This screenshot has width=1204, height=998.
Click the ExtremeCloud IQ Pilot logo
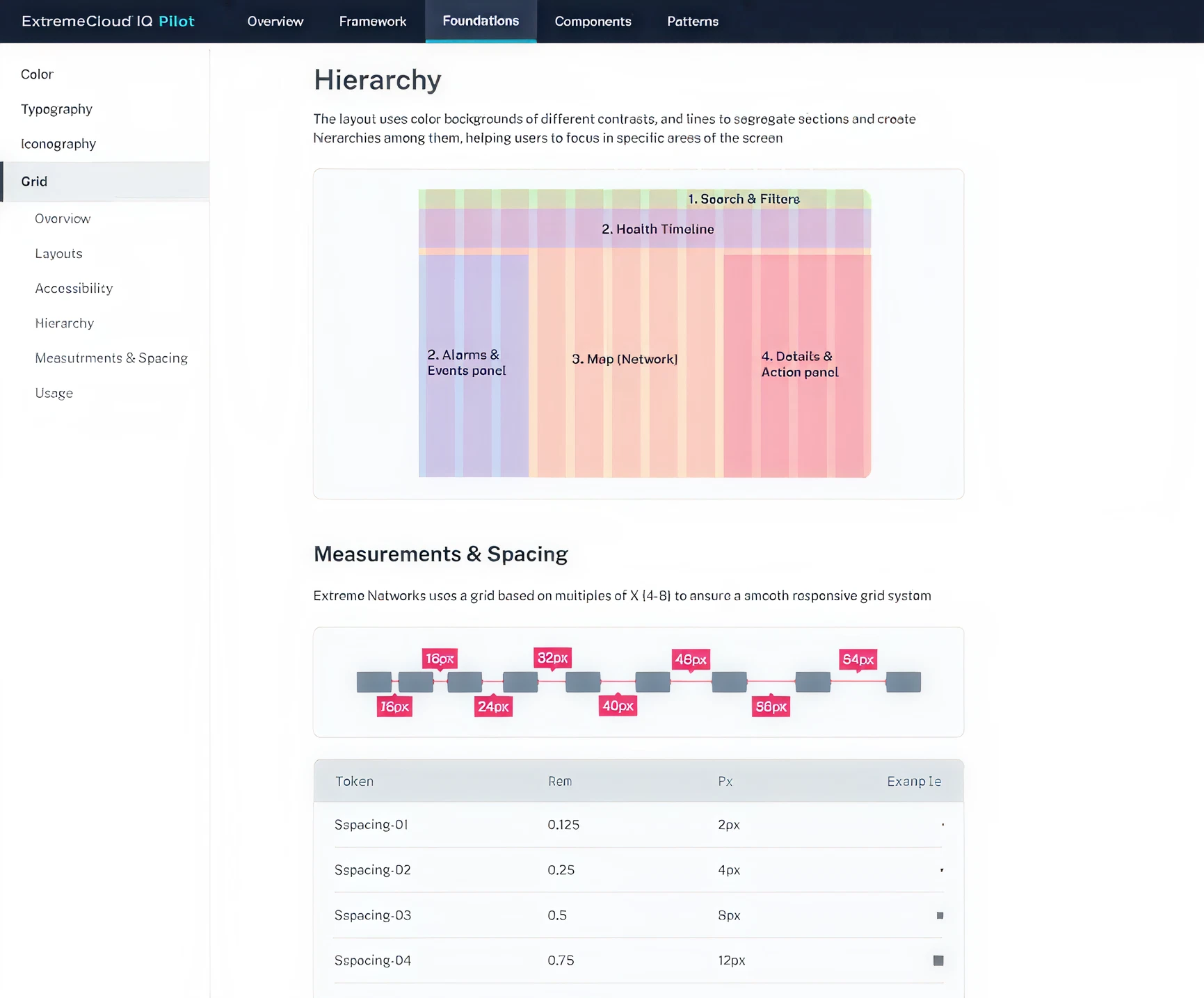(x=108, y=21)
